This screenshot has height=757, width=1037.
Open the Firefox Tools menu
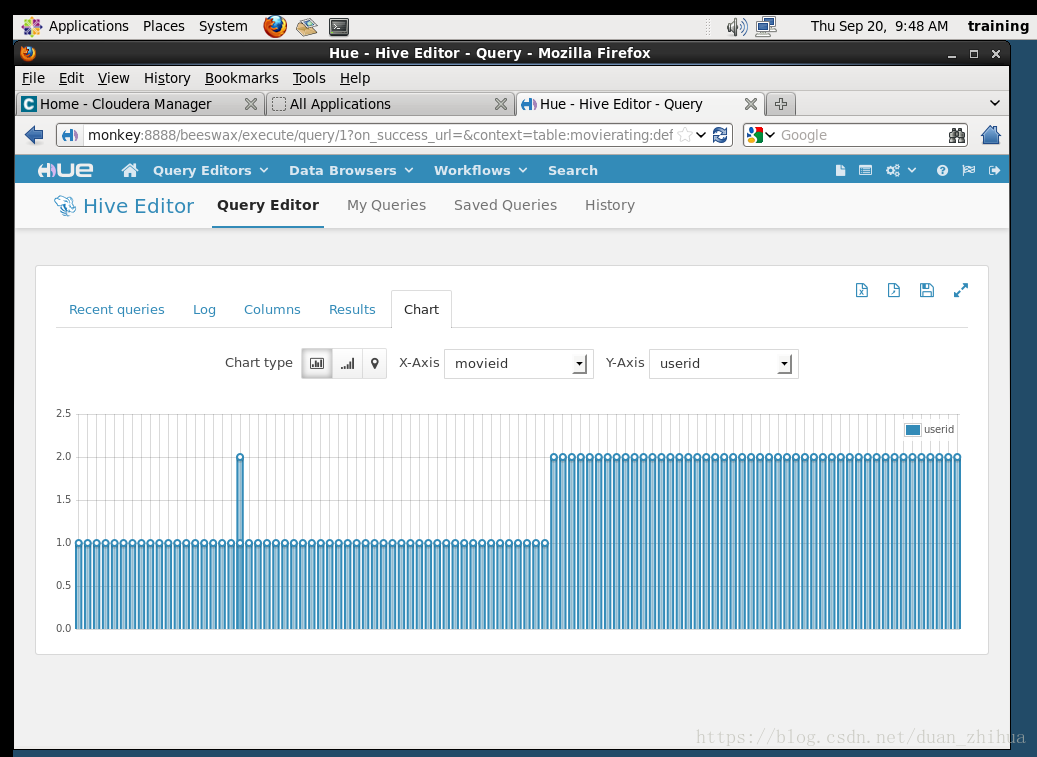(309, 78)
